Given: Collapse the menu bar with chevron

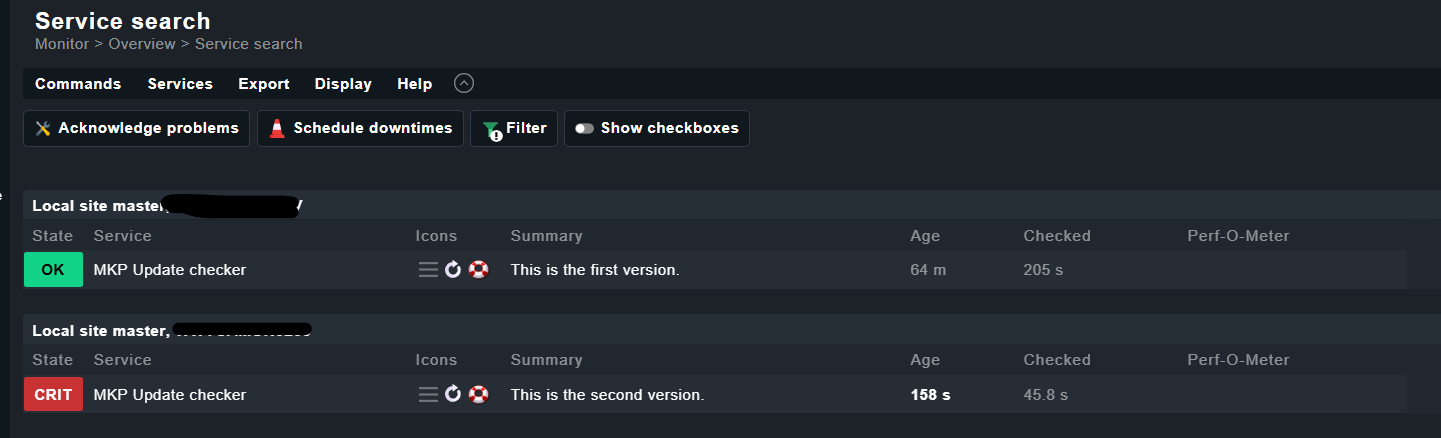Looking at the screenshot, I should click(464, 83).
